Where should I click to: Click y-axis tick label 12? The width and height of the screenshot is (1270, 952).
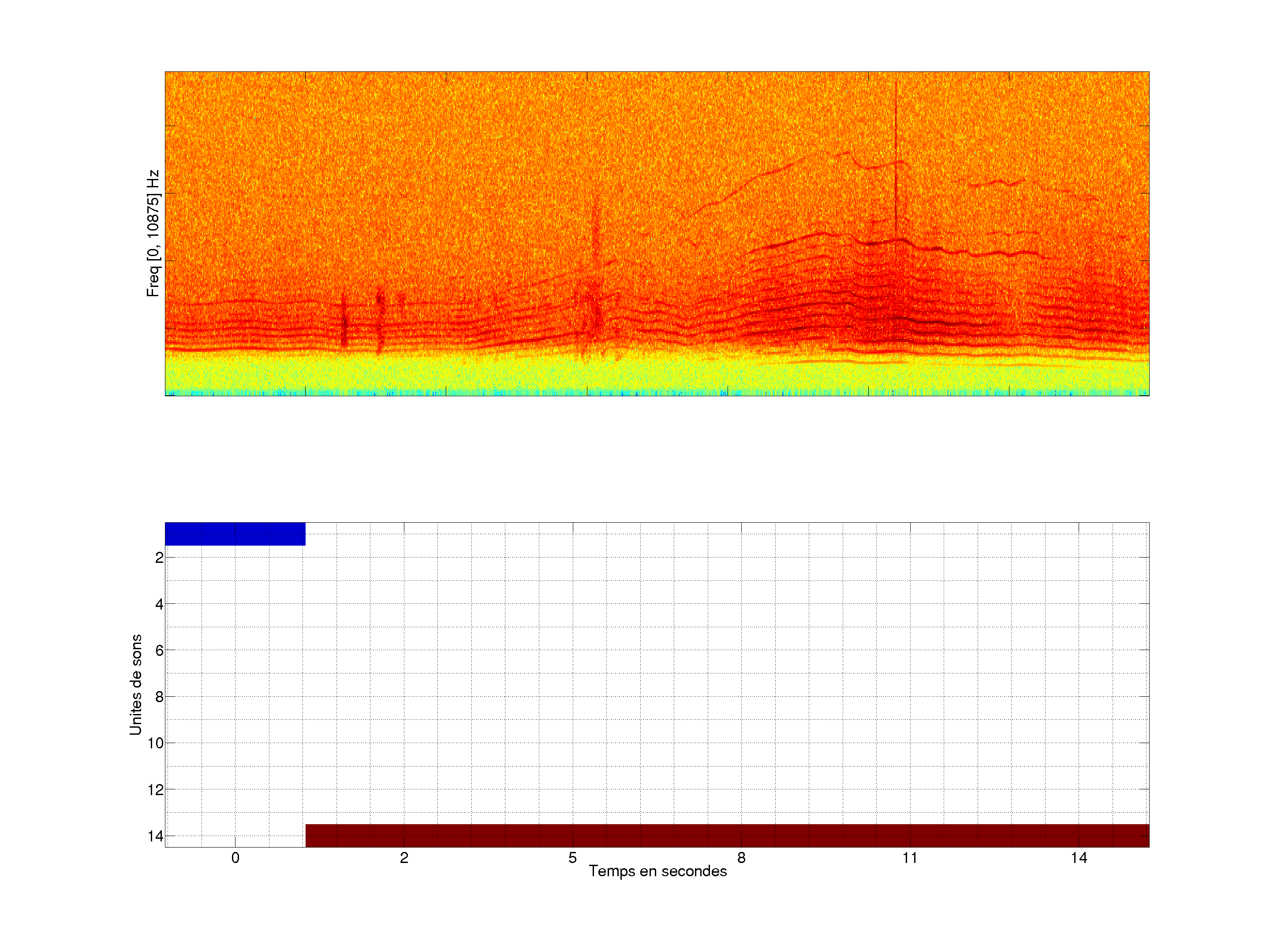(x=156, y=790)
